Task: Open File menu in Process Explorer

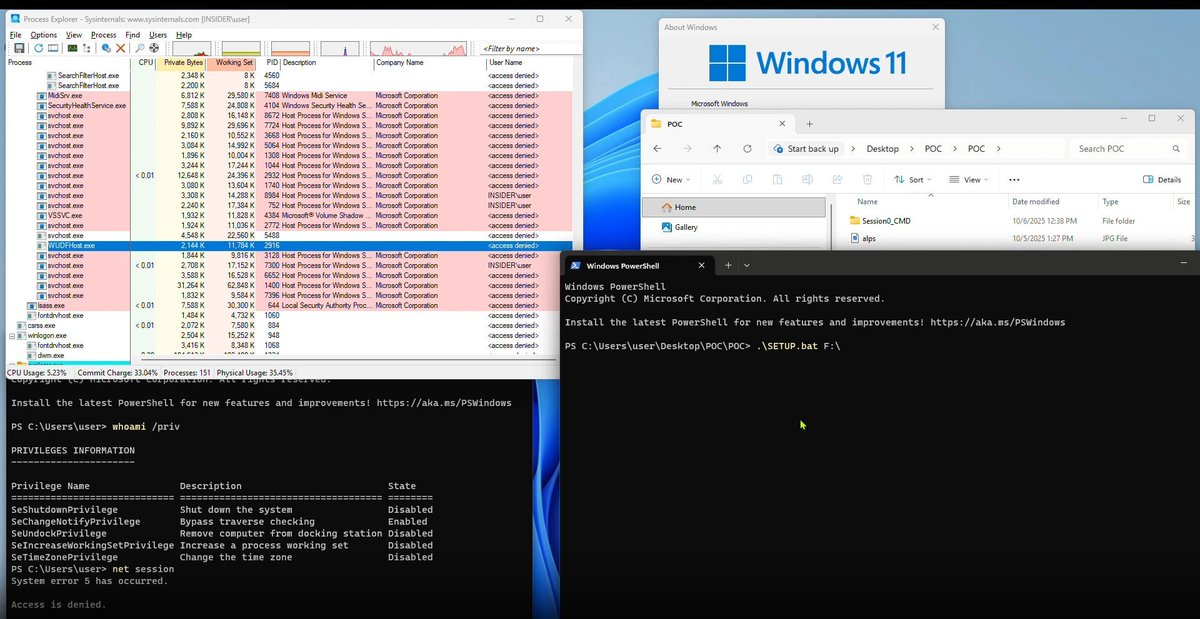Action: [x=15, y=35]
